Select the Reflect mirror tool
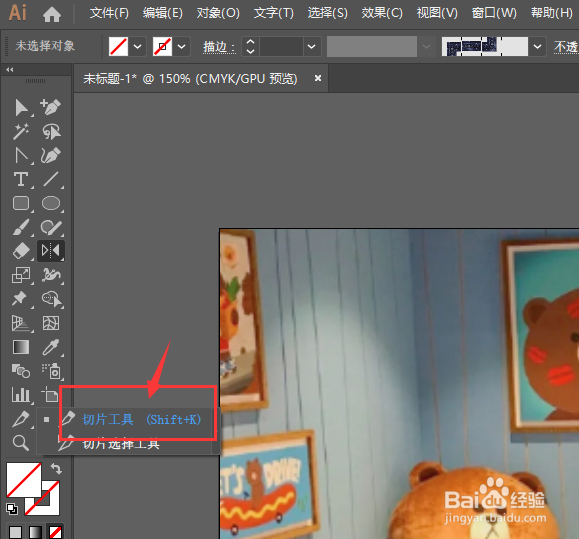Screen dimensions: 579x539 pyautogui.click(x=51, y=251)
